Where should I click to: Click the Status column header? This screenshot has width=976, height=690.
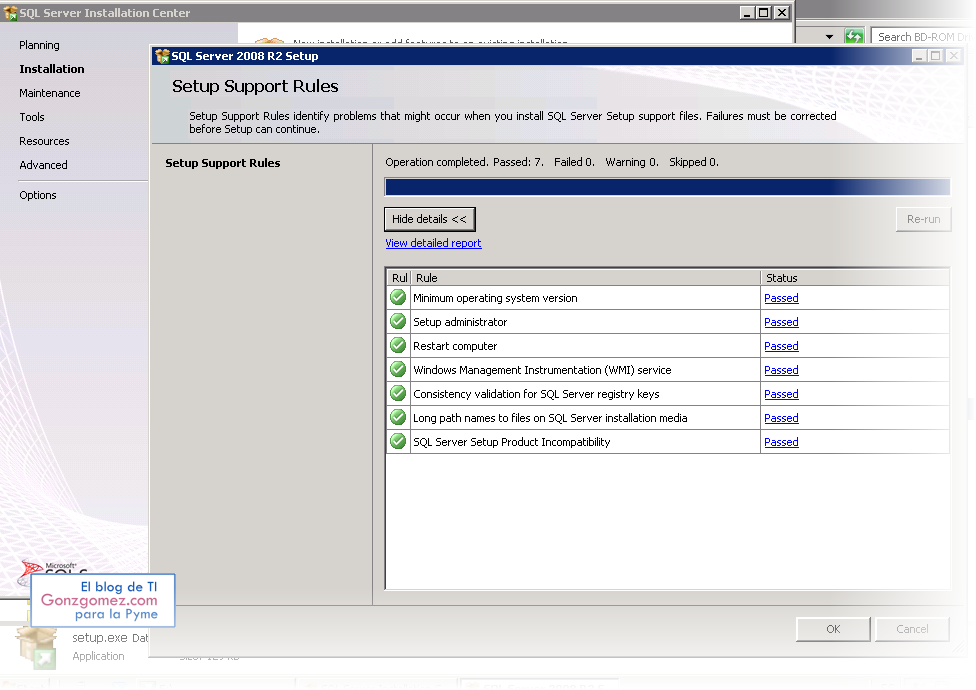tap(855, 278)
